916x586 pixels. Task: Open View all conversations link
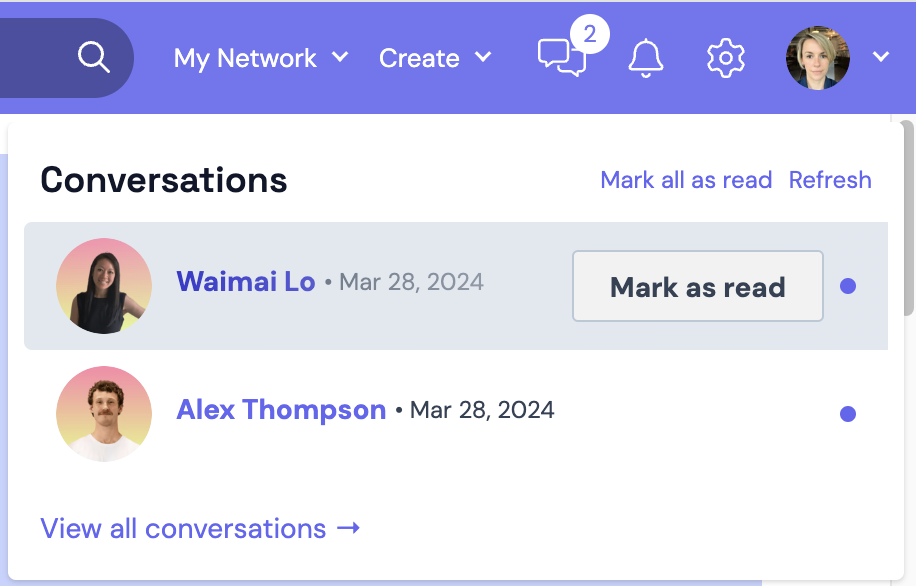pyautogui.click(x=183, y=529)
